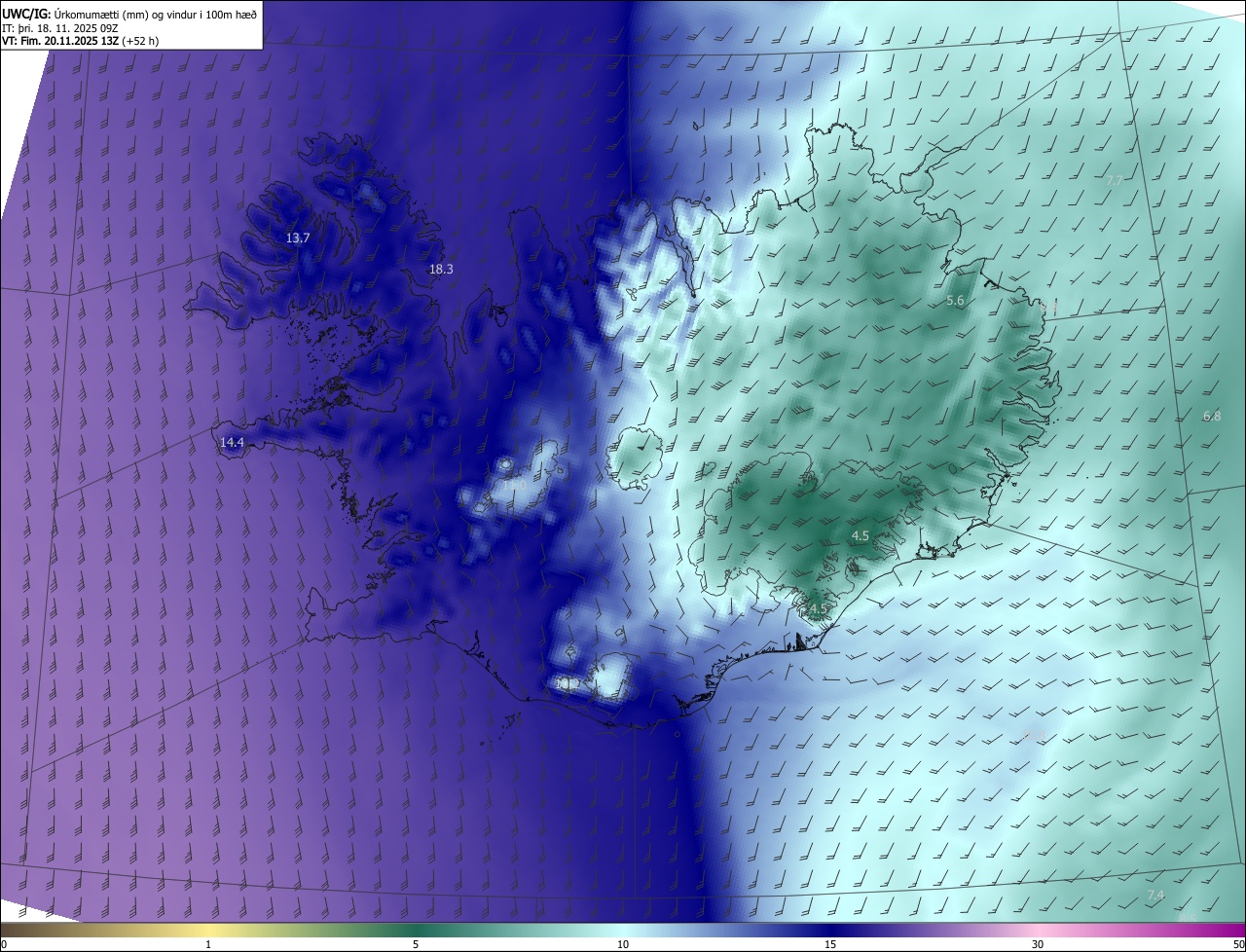Click the 14.4 value on Snæfellsnes tip

click(232, 442)
